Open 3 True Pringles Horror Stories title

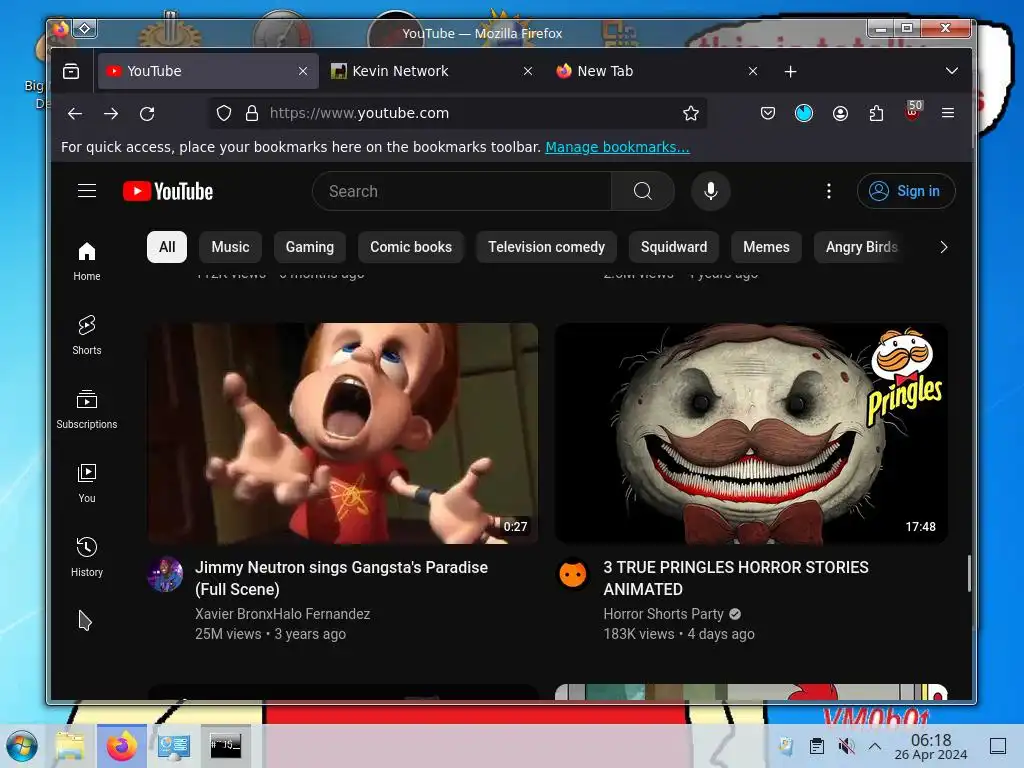pos(736,578)
